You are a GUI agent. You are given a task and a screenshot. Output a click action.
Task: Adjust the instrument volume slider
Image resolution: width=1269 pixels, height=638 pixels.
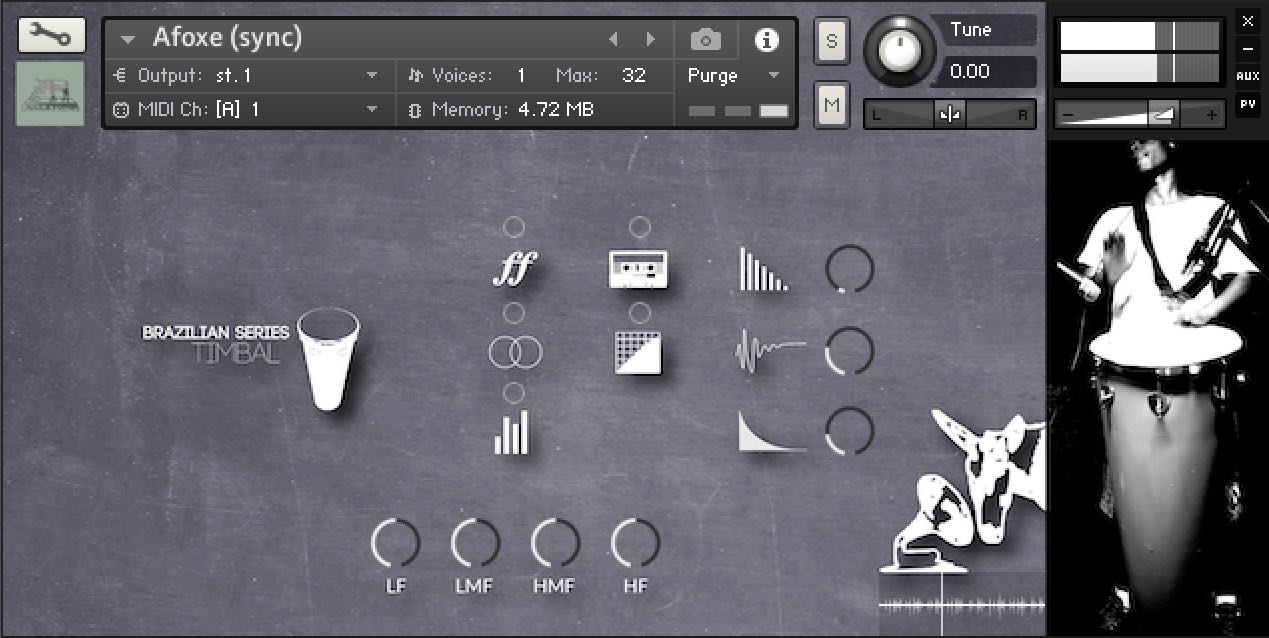(x=1140, y=115)
